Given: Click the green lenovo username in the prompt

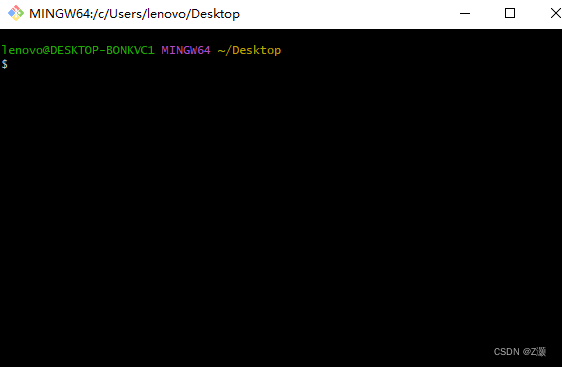Looking at the screenshot, I should click(22, 50).
